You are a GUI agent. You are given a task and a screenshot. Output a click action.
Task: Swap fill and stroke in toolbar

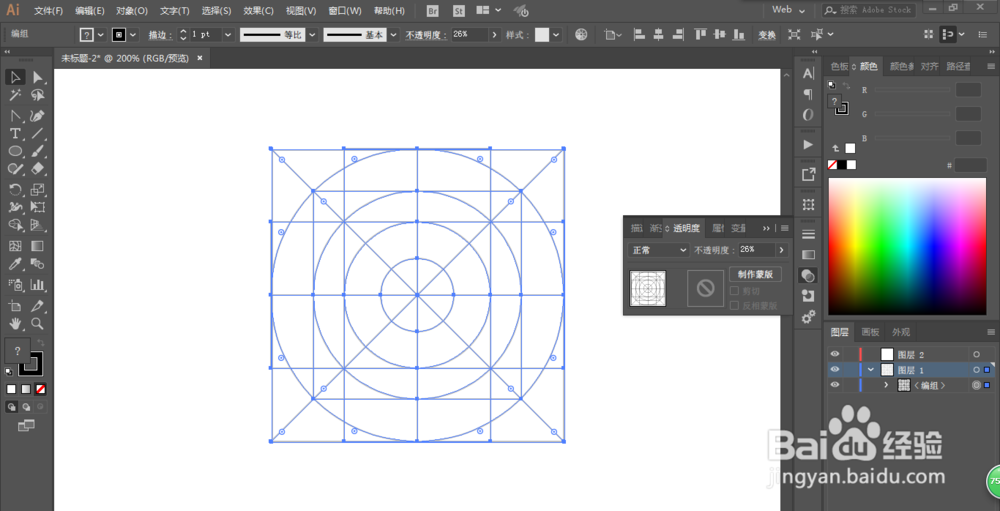40,343
